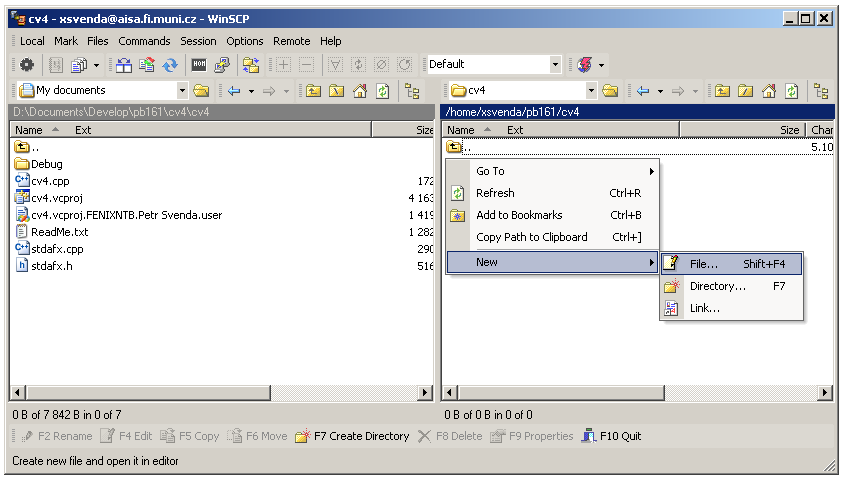Refresh the local panel icon

(x=383, y=91)
